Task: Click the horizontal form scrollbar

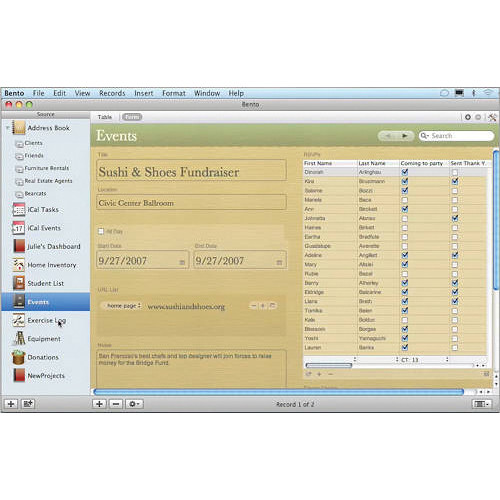Action: point(279,392)
